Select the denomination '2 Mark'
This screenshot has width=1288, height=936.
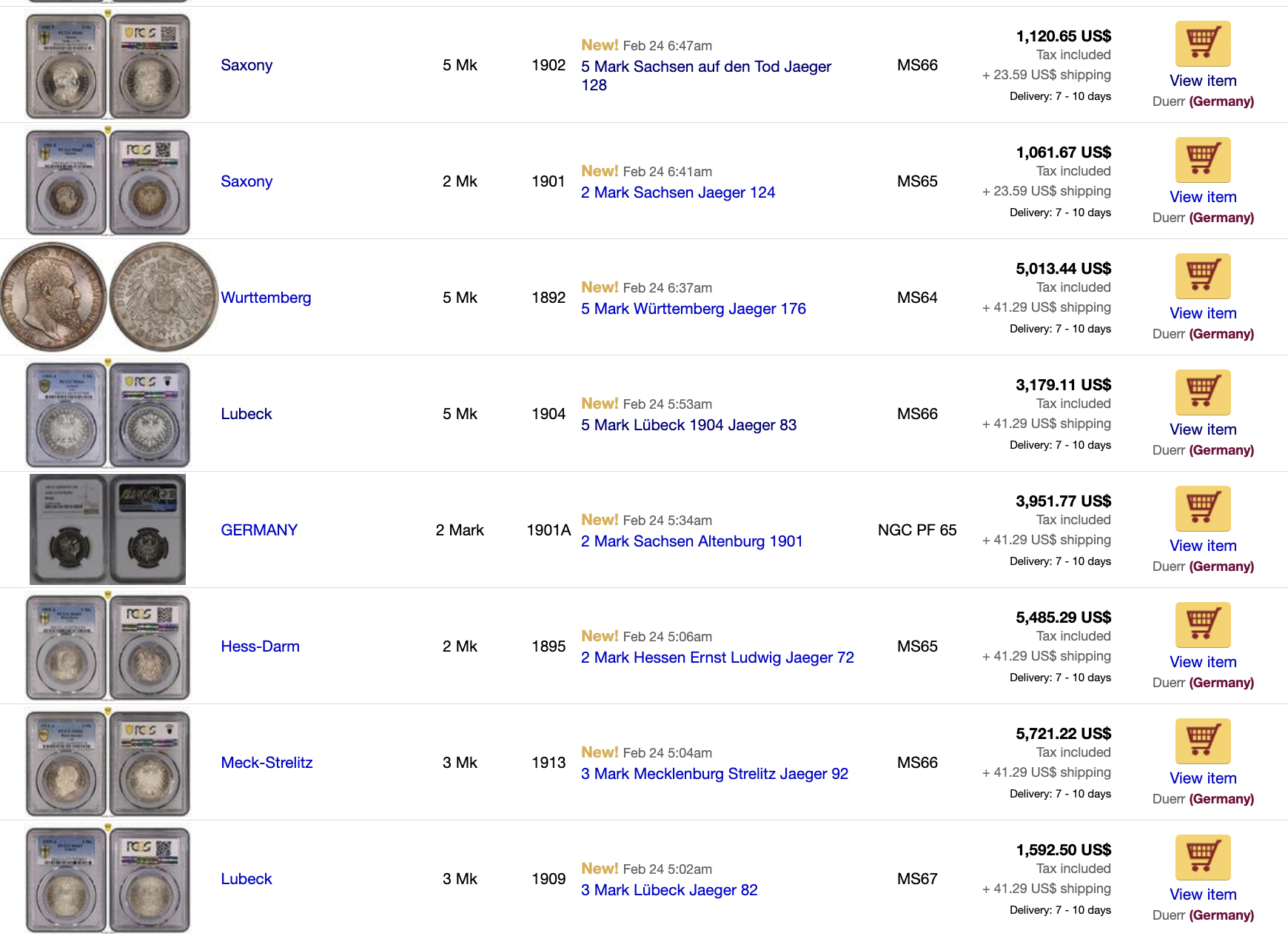coord(460,530)
